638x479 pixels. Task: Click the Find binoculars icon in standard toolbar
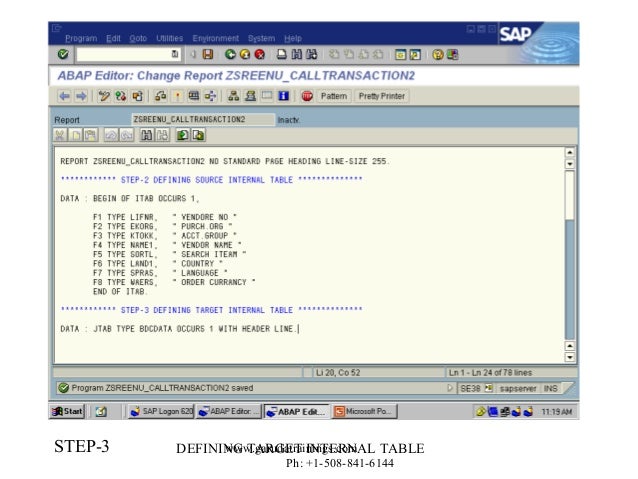click(x=297, y=54)
